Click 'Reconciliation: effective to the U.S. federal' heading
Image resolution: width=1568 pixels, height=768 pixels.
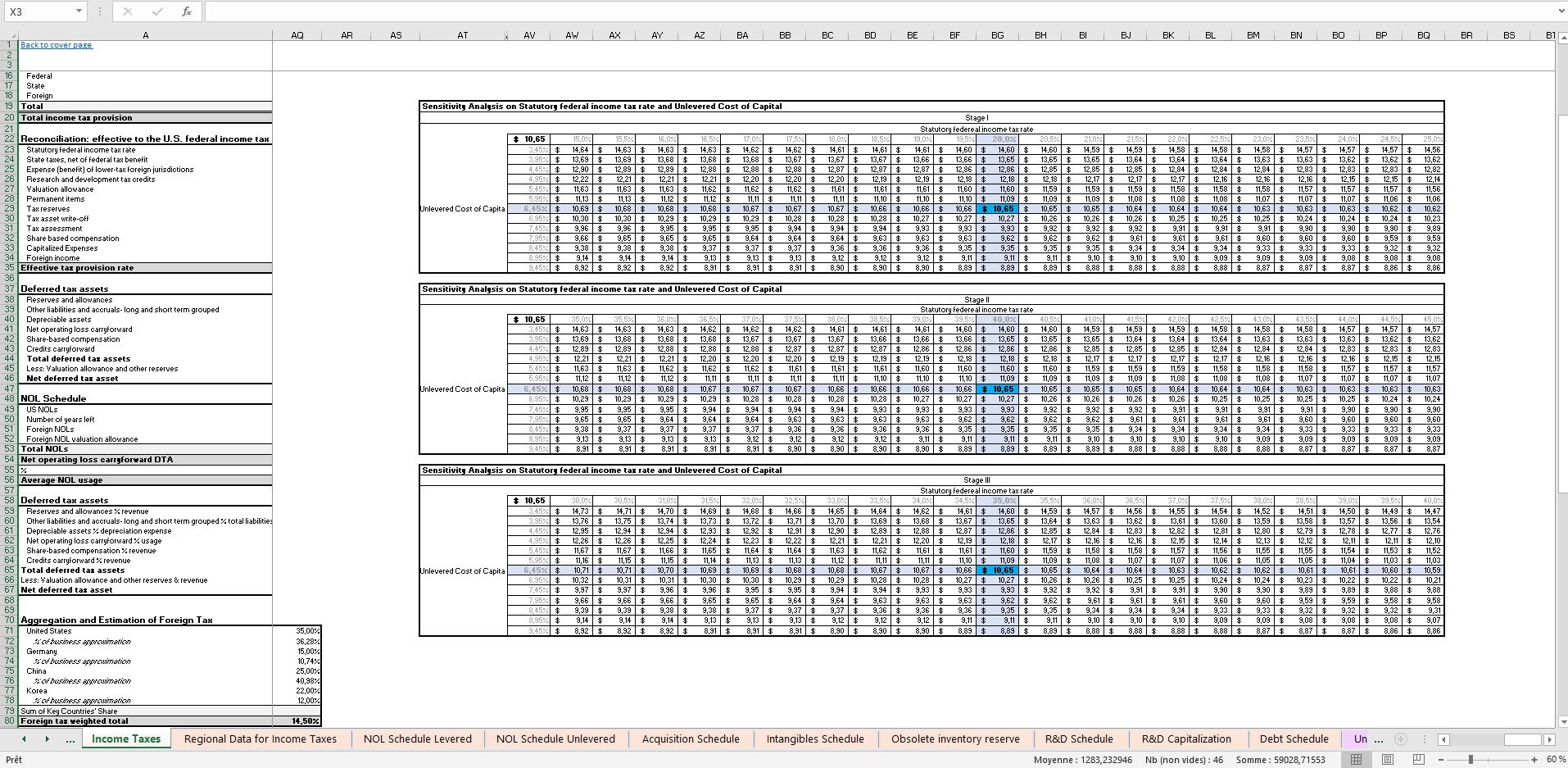click(145, 139)
